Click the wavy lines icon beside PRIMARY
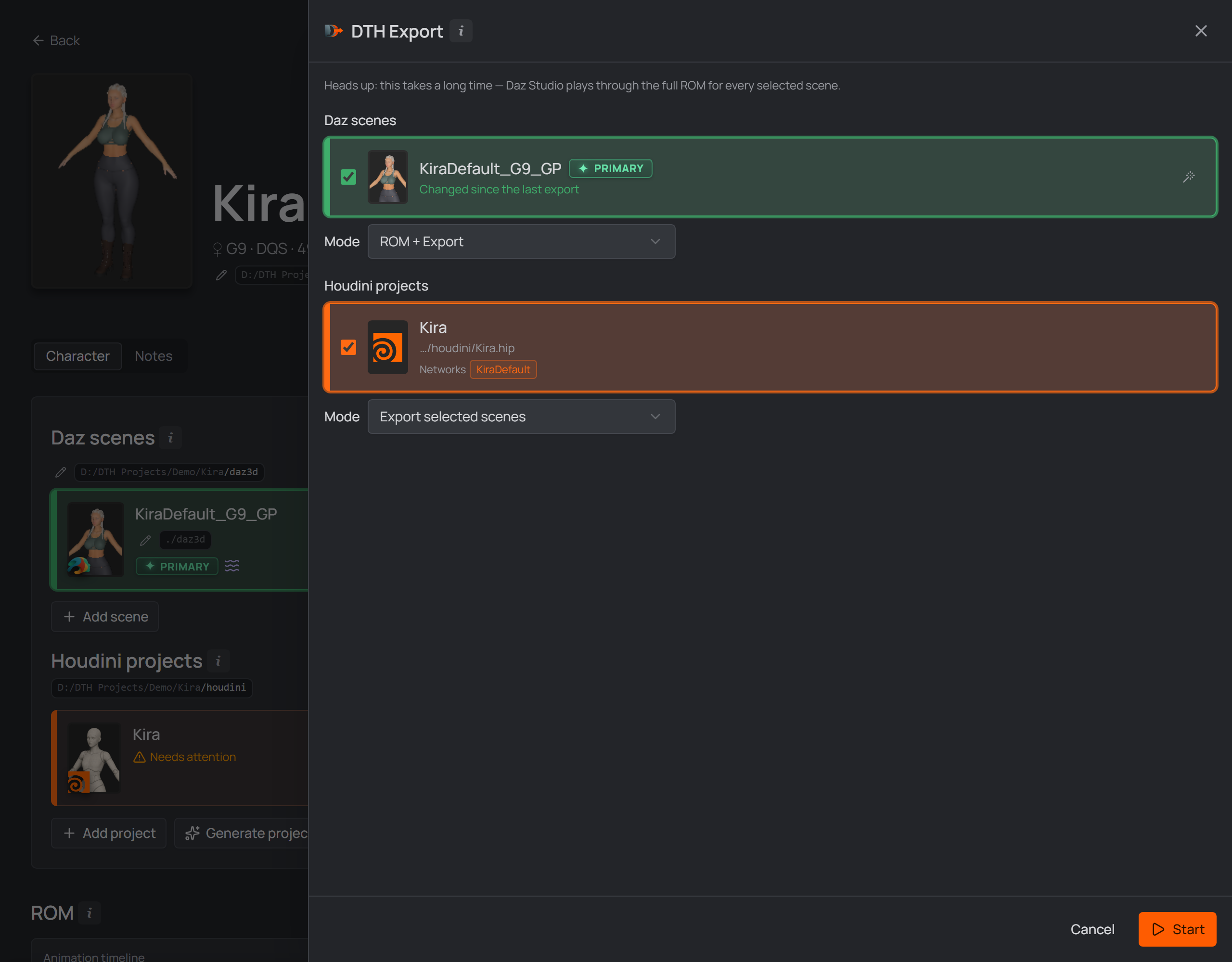 click(x=232, y=566)
